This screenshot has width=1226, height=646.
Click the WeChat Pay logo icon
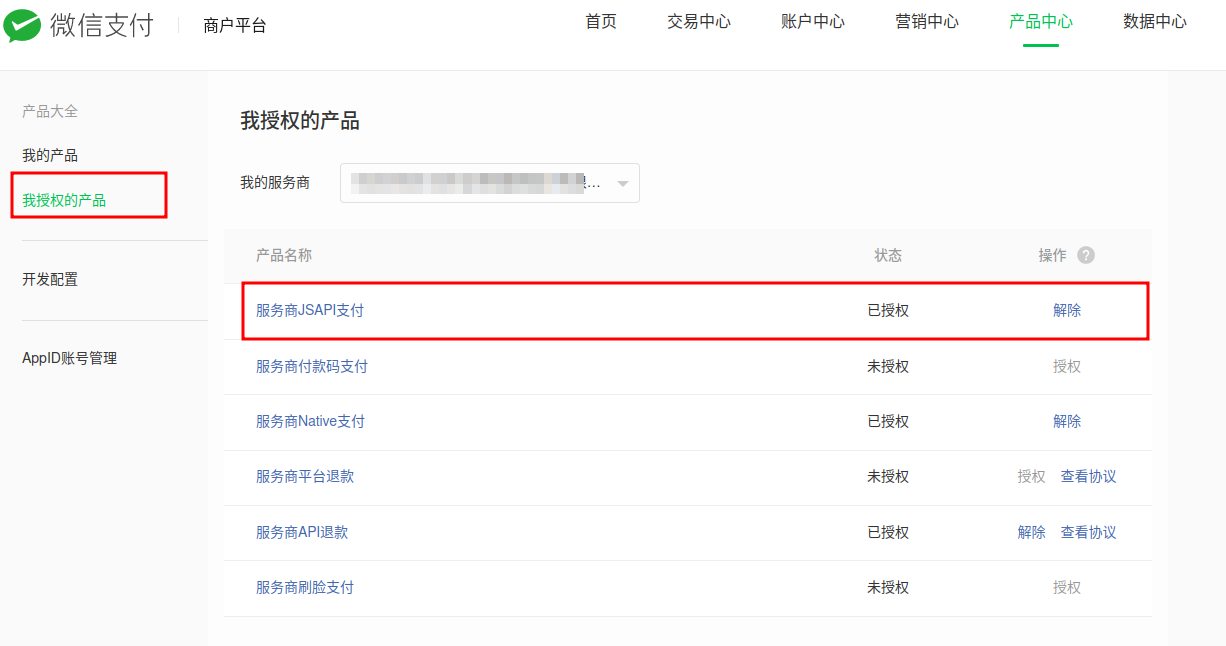(x=22, y=25)
